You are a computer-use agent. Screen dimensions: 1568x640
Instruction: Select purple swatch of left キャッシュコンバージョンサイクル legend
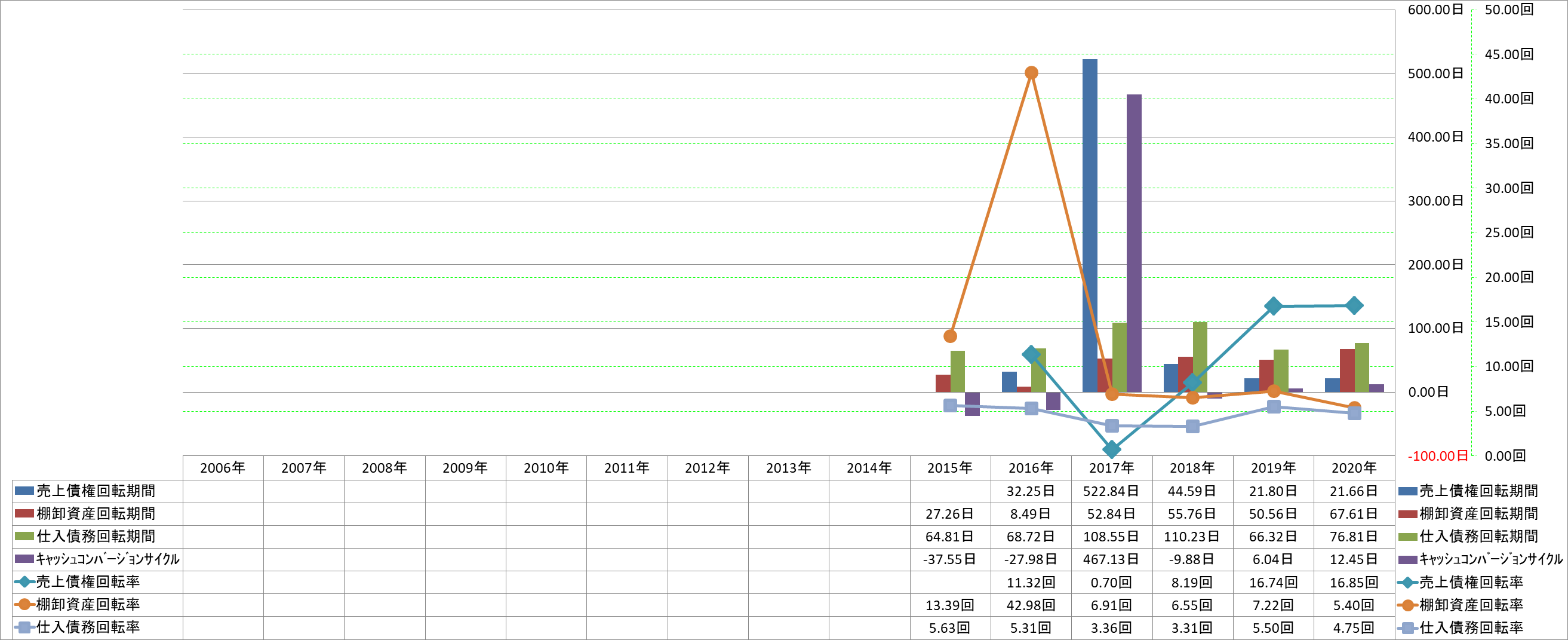24,559
